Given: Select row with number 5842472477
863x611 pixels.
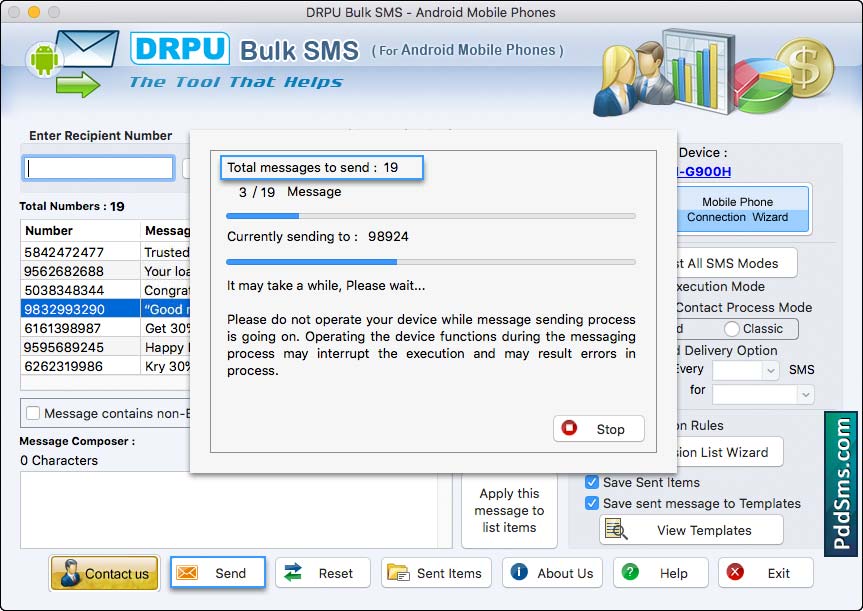Looking at the screenshot, I should (x=106, y=252).
